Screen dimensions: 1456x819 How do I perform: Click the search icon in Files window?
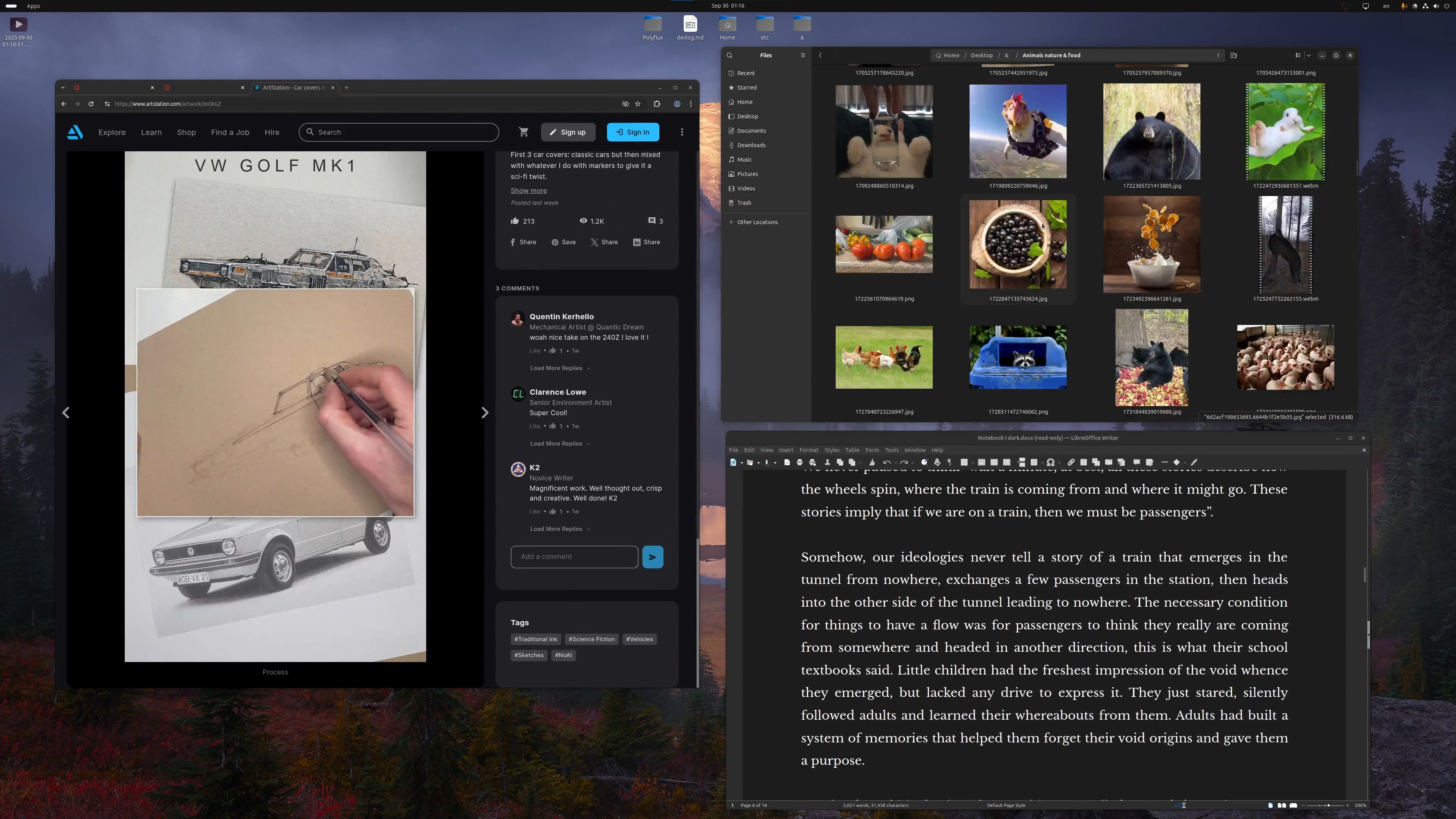[x=730, y=55]
